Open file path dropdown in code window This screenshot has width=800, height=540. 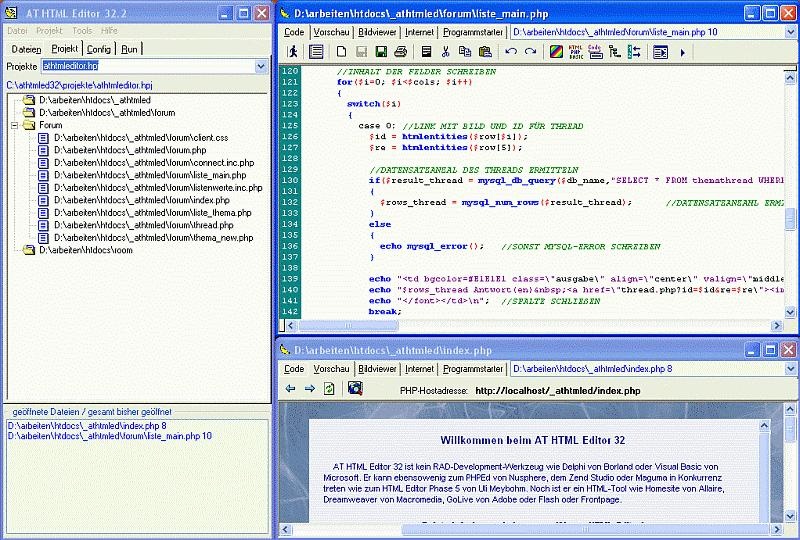coord(789,32)
